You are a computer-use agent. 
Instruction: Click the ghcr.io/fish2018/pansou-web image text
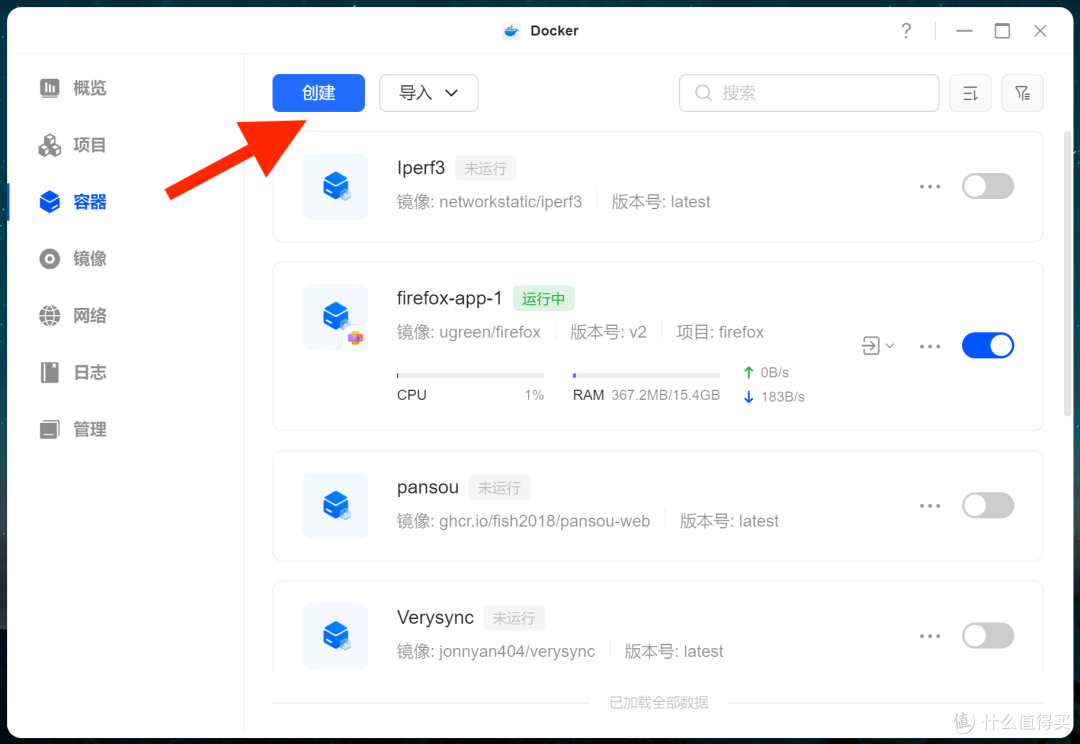click(544, 521)
